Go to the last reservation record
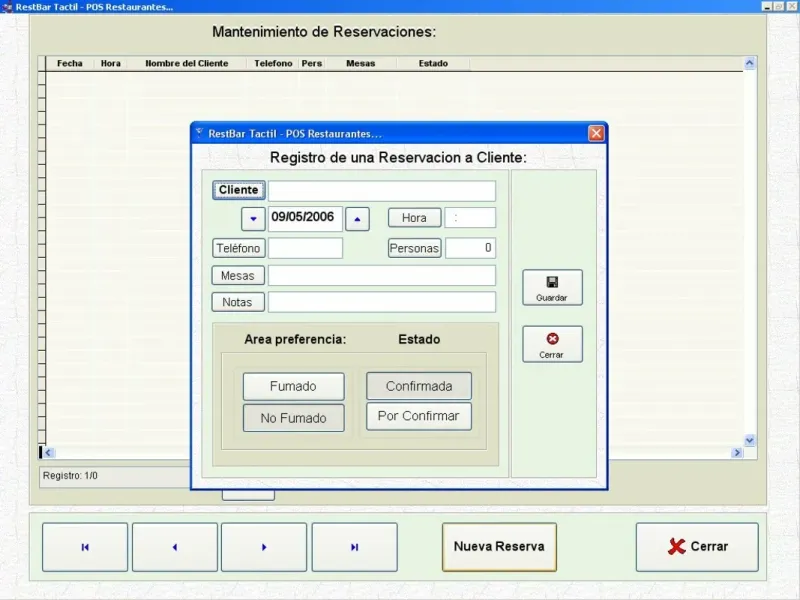 pyautogui.click(x=355, y=547)
